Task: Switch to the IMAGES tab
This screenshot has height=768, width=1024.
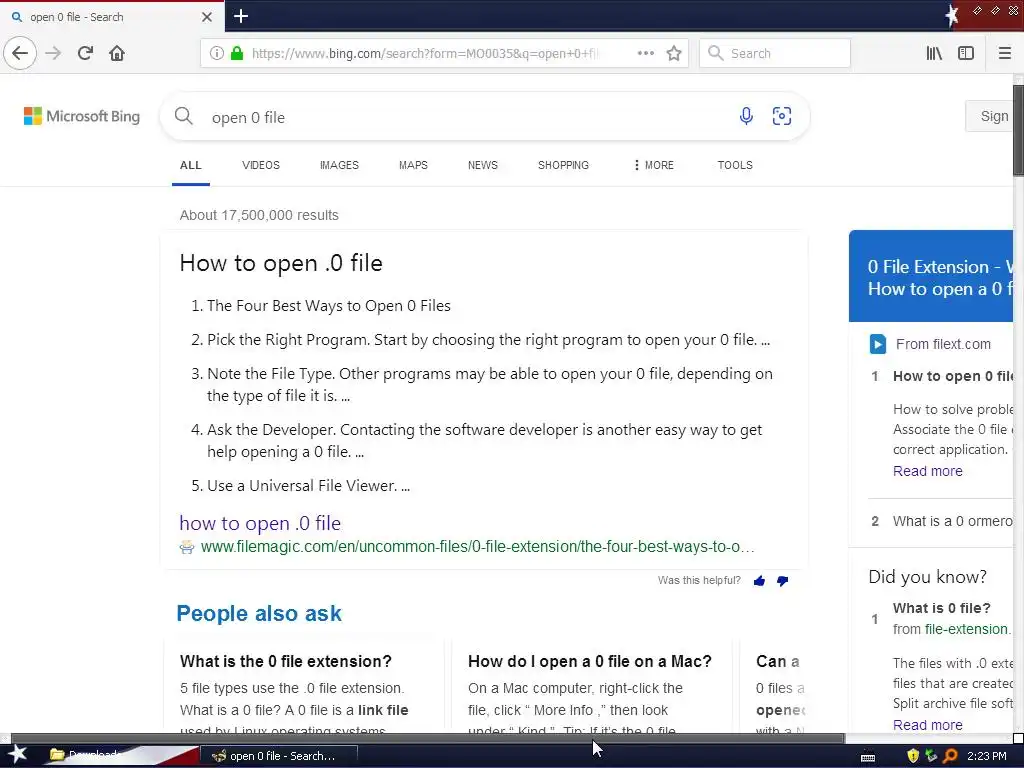Action: click(339, 165)
